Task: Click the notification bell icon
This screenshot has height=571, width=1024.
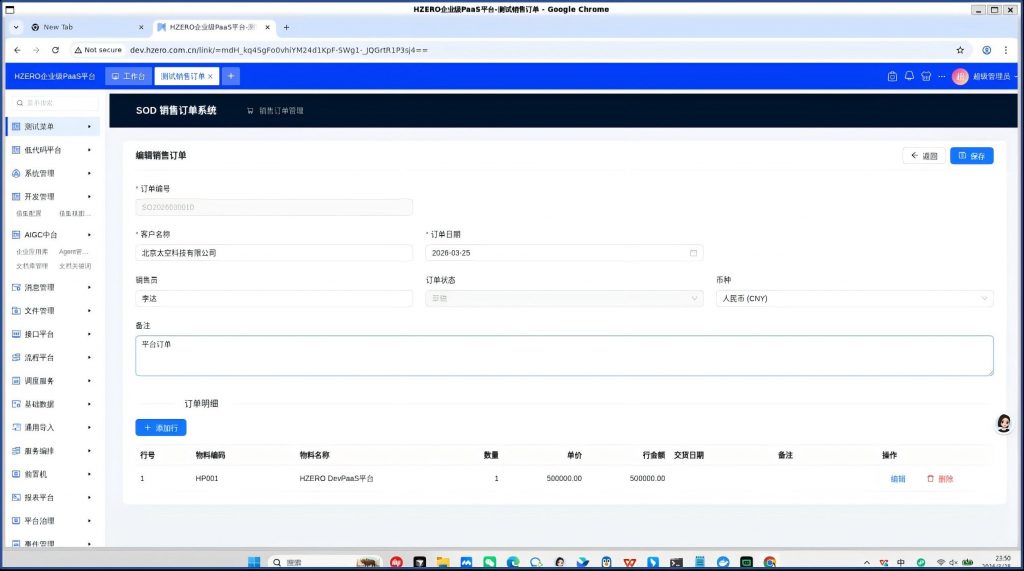Action: (x=909, y=76)
